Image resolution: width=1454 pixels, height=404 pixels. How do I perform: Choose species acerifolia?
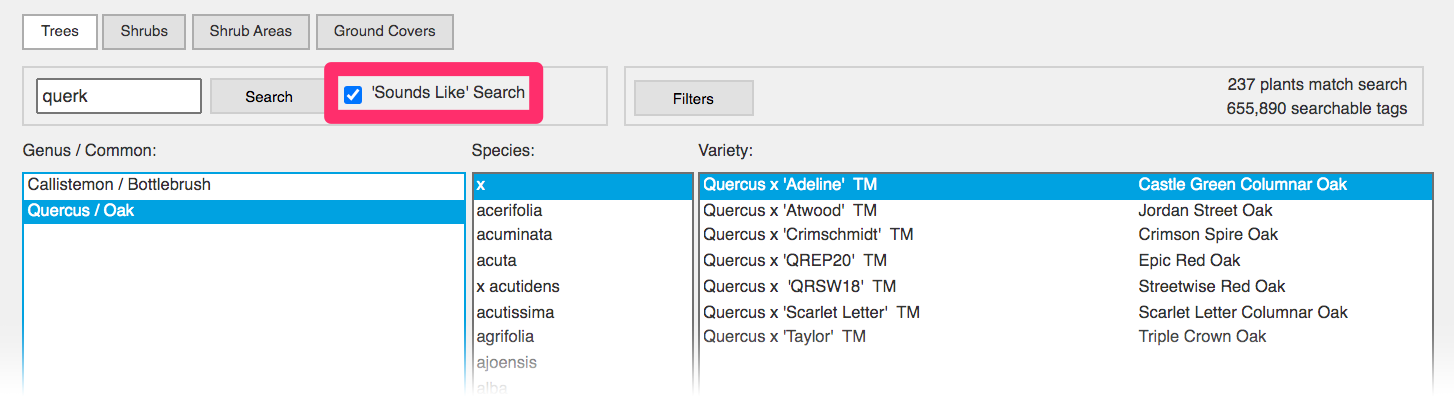coord(509,211)
